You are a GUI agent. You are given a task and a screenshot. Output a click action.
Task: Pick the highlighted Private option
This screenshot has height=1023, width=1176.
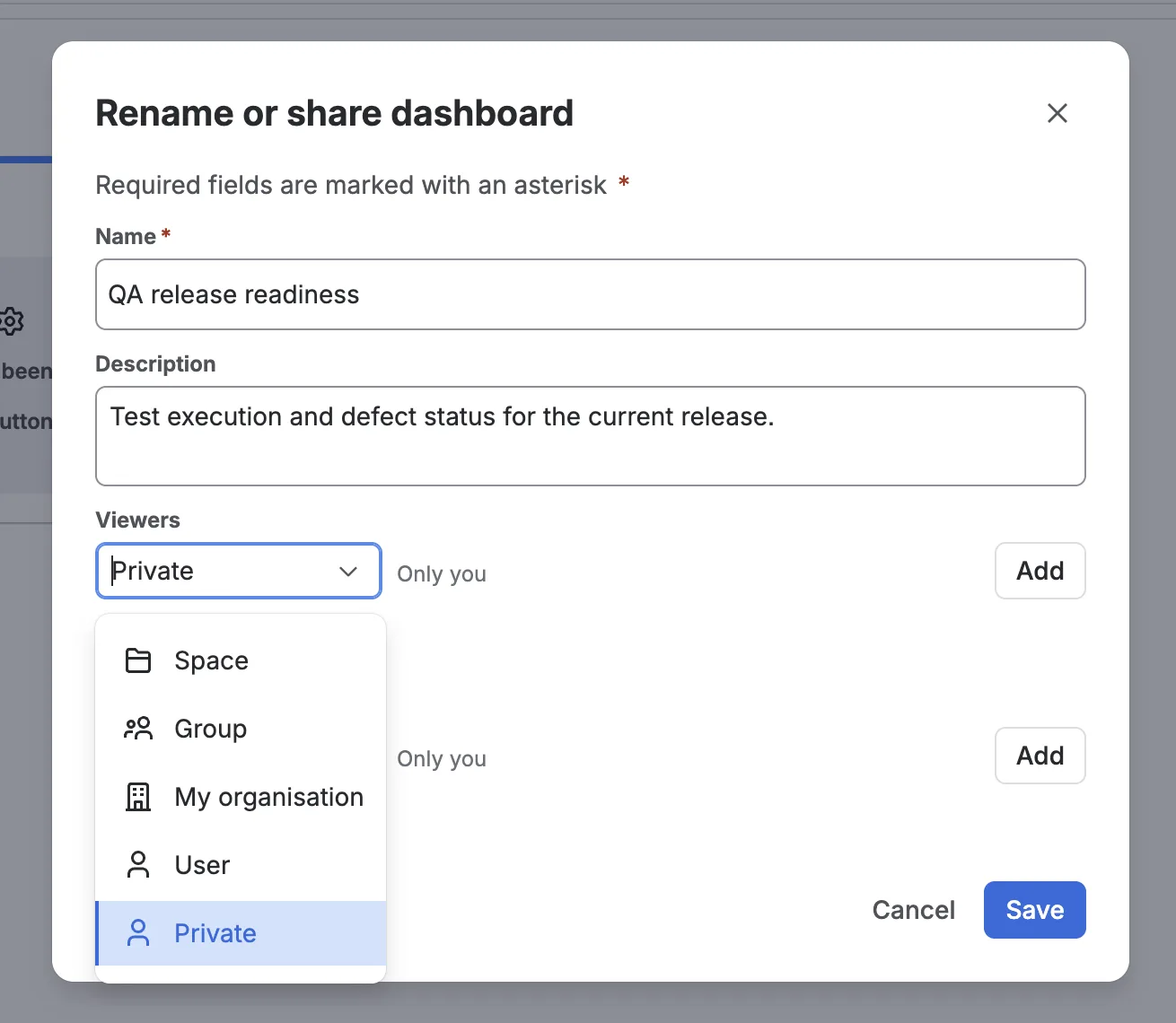click(241, 933)
